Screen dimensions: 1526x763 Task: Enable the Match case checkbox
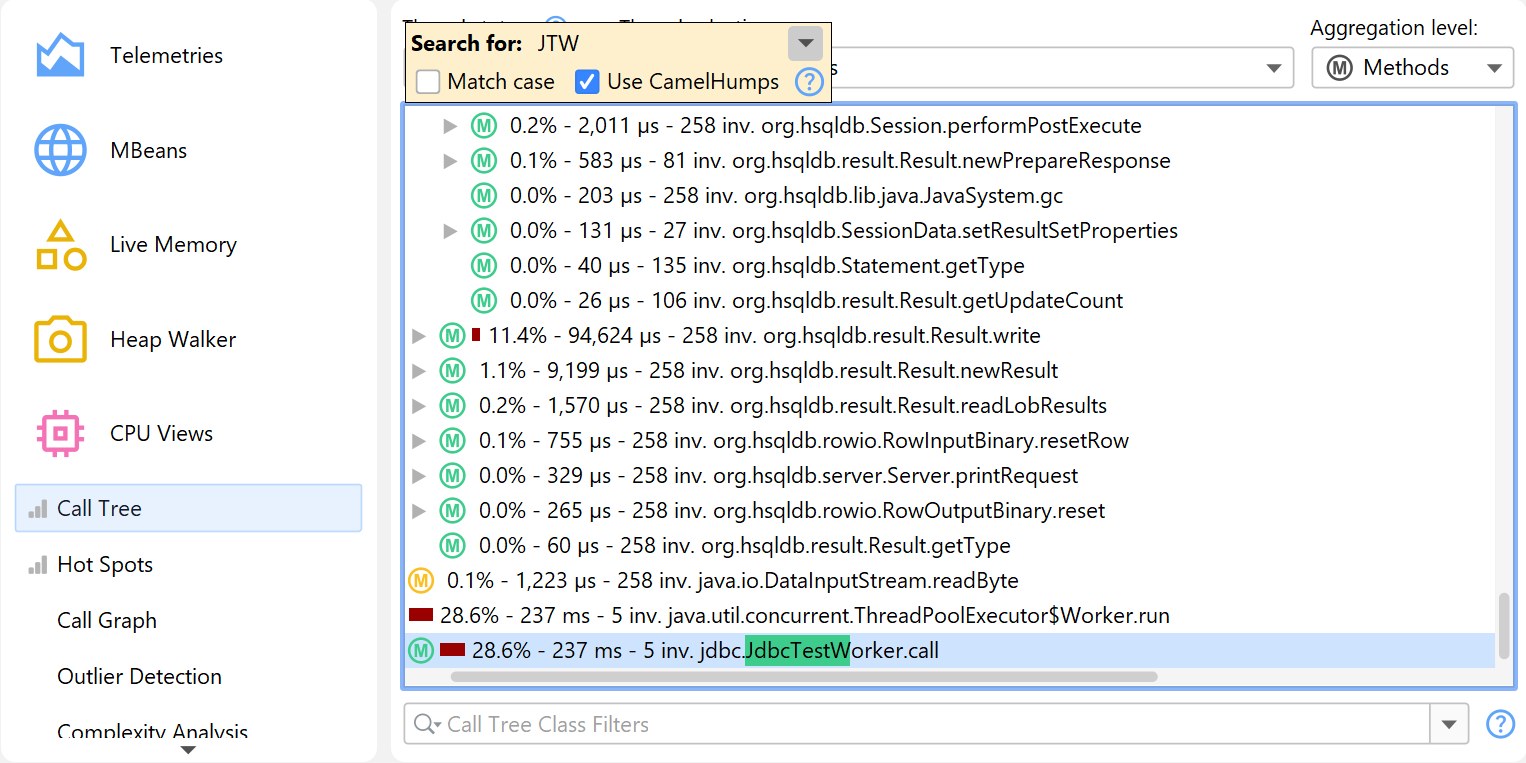(428, 82)
